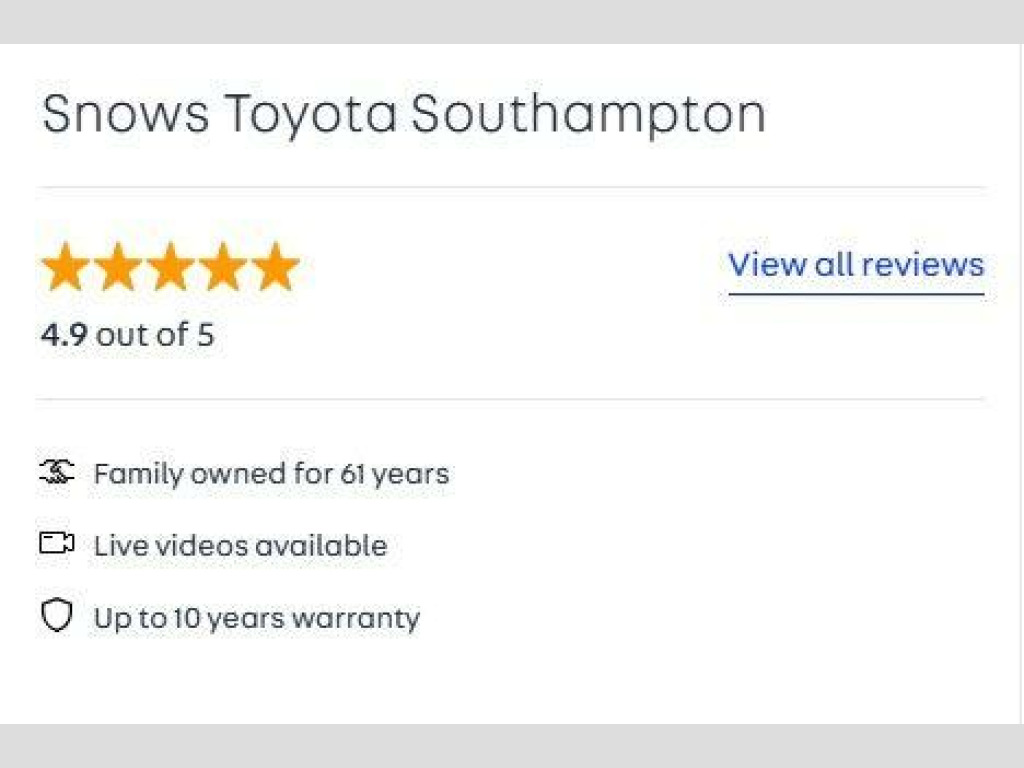The image size is (1024, 768).
Task: Click the first orange rating star
Action: point(65,266)
